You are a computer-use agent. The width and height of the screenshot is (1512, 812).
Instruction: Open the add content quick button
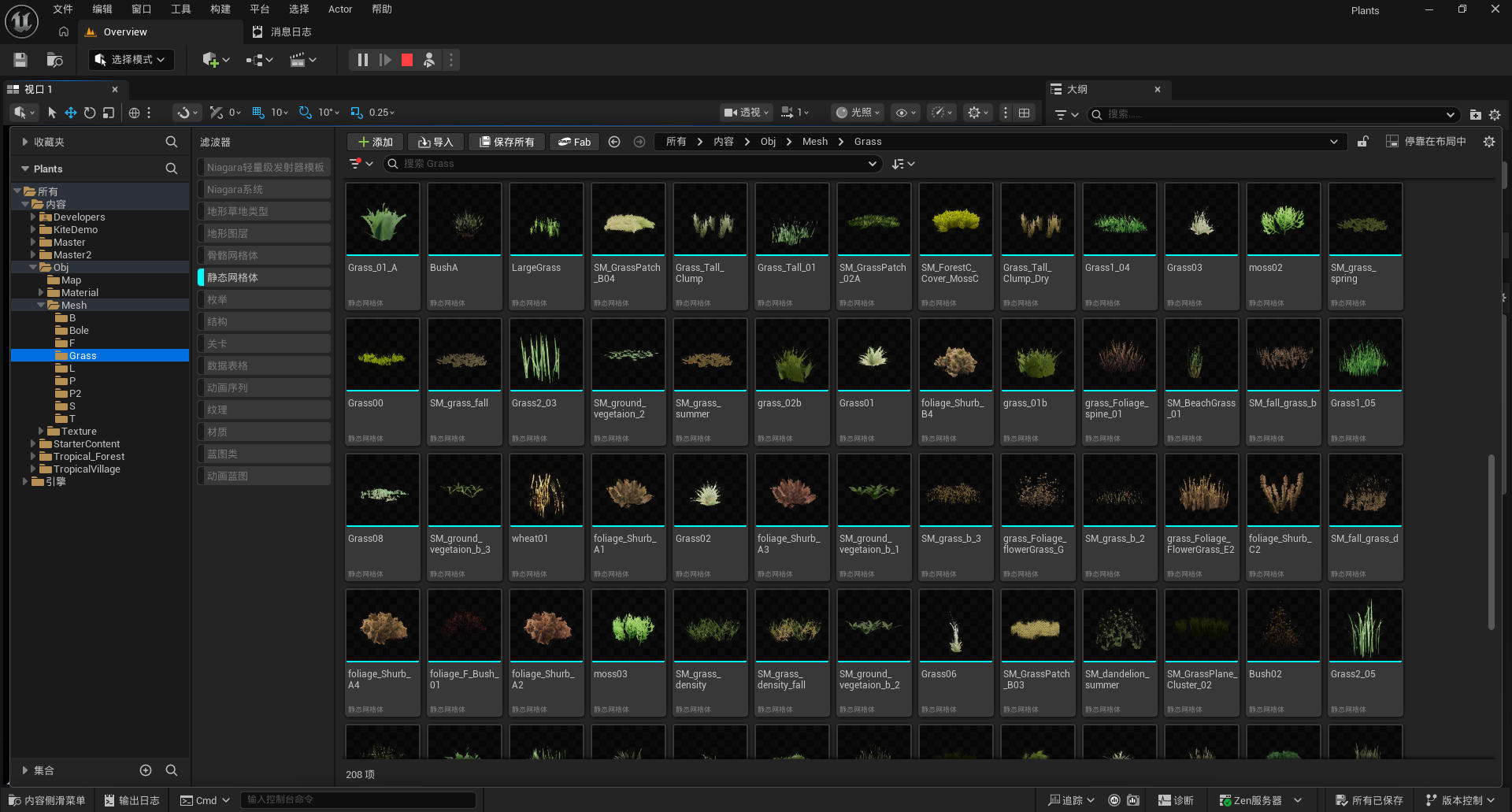[x=216, y=60]
